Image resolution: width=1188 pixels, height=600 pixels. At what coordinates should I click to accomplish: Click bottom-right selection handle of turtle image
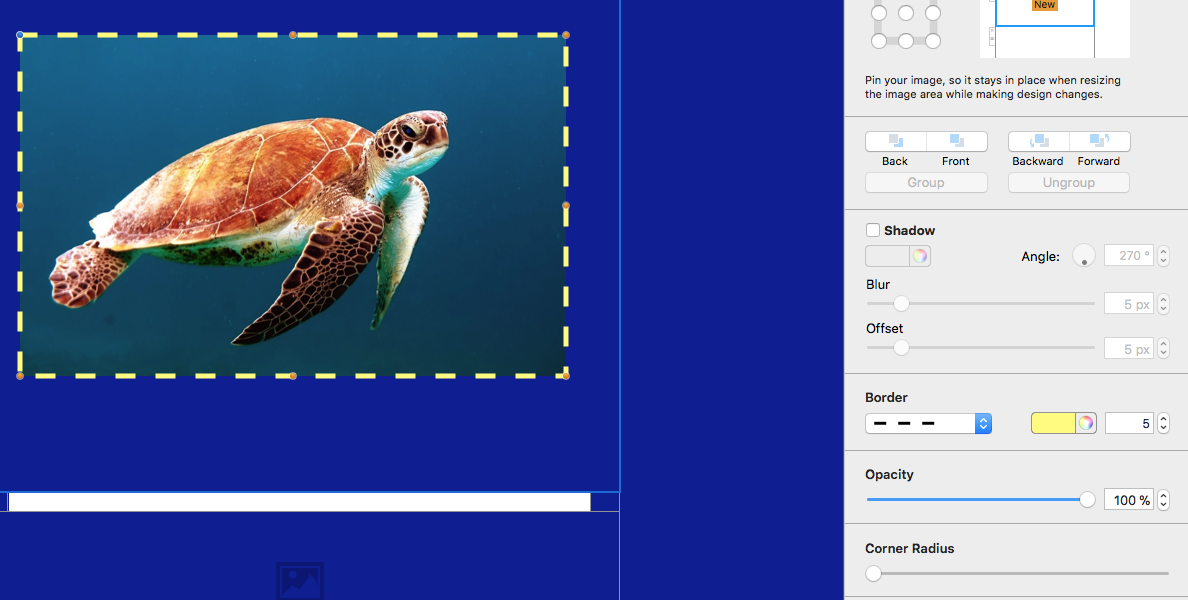pyautogui.click(x=566, y=376)
